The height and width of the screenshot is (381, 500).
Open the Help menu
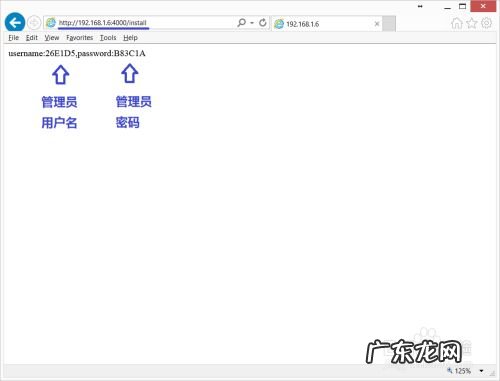130,38
